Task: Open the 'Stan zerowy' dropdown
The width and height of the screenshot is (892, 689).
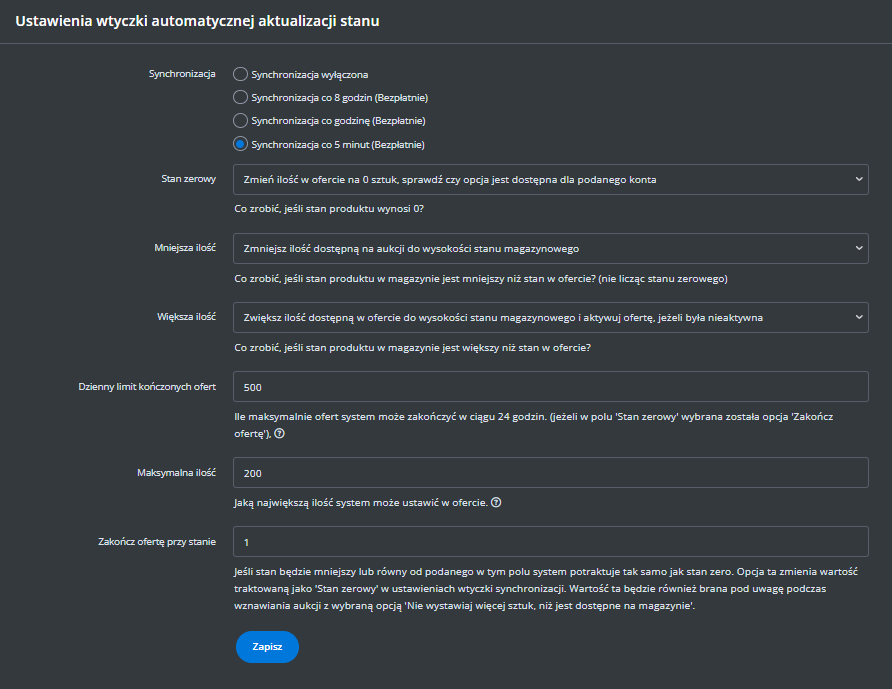Action: [x=550, y=179]
